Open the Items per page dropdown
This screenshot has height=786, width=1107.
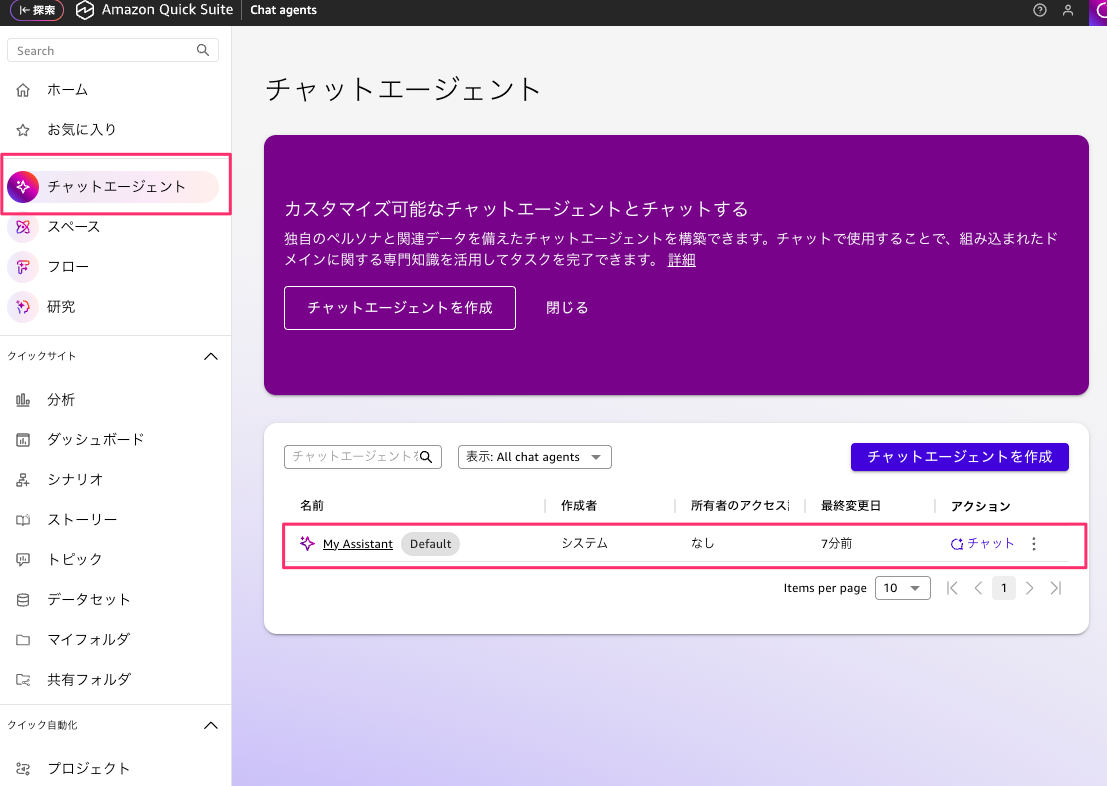[x=902, y=588]
